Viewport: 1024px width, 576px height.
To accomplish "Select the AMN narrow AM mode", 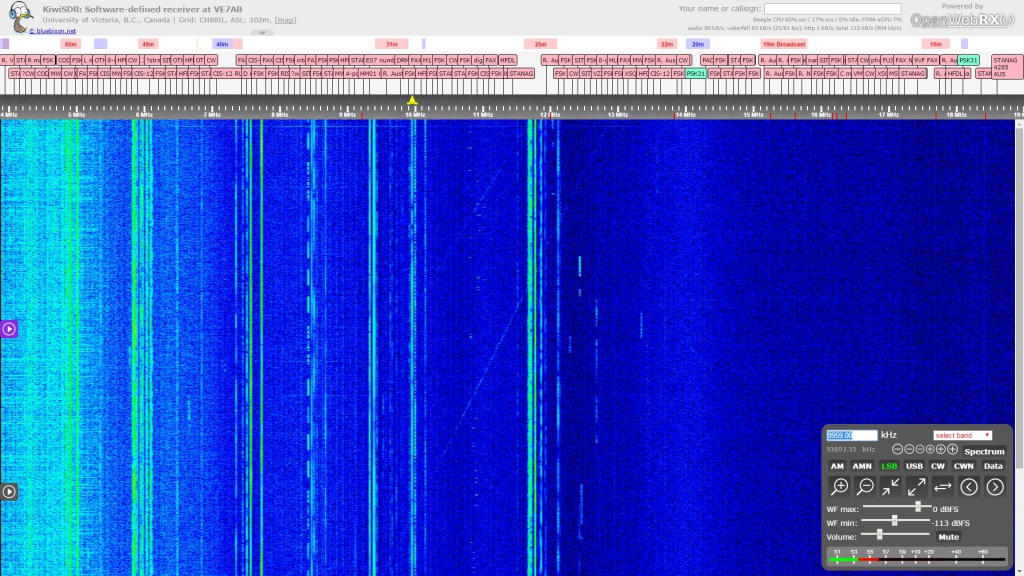I will point(862,466).
